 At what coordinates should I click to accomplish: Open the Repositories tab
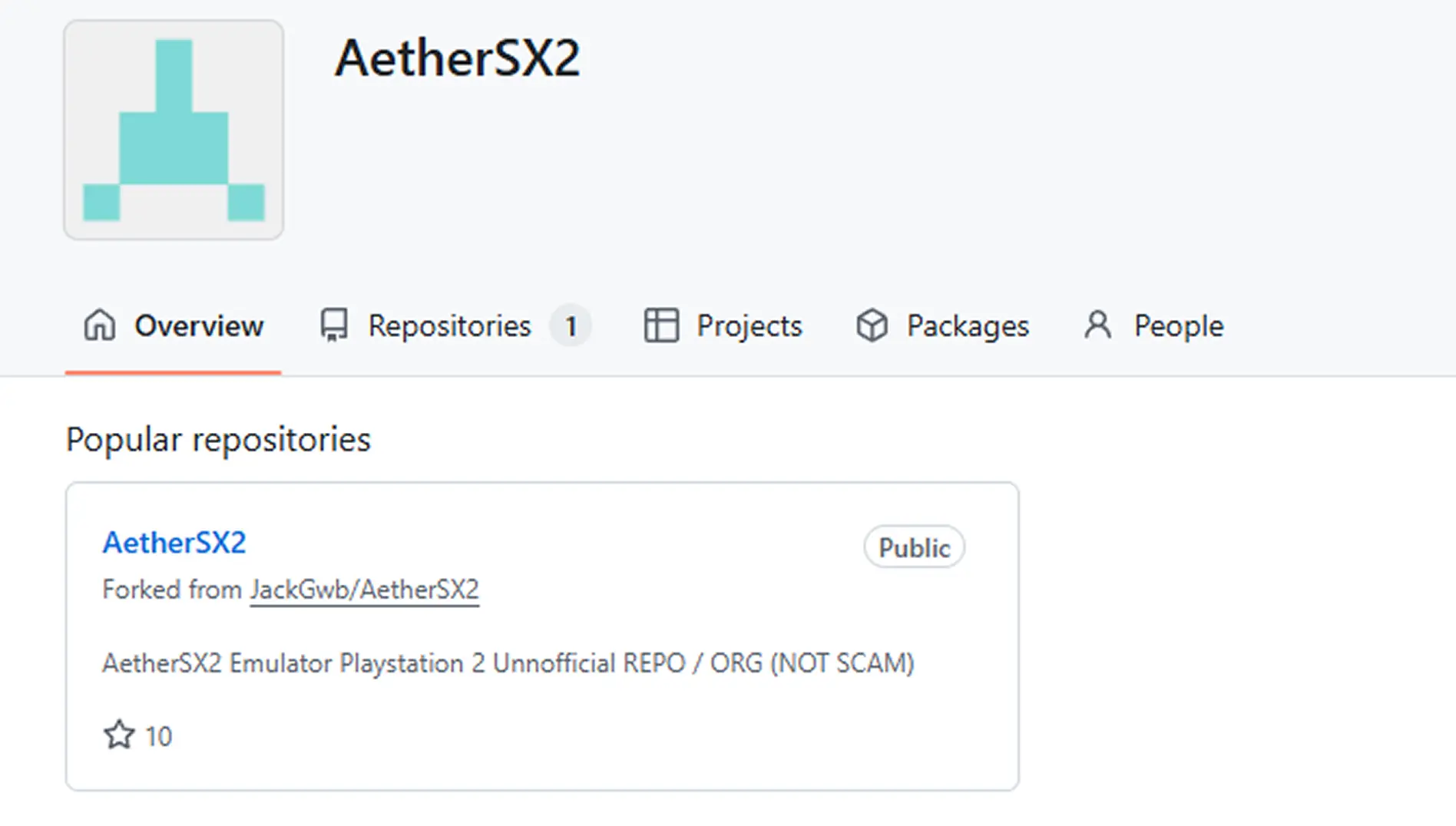click(449, 326)
